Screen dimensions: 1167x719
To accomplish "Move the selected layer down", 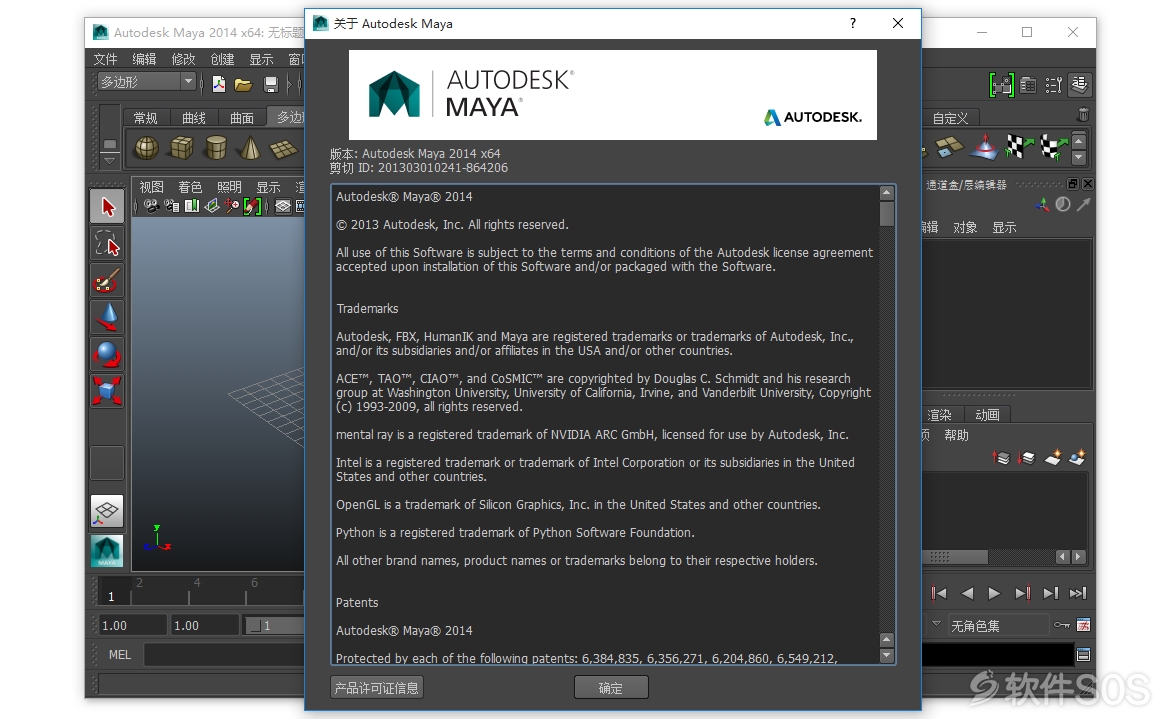I will [1027, 458].
